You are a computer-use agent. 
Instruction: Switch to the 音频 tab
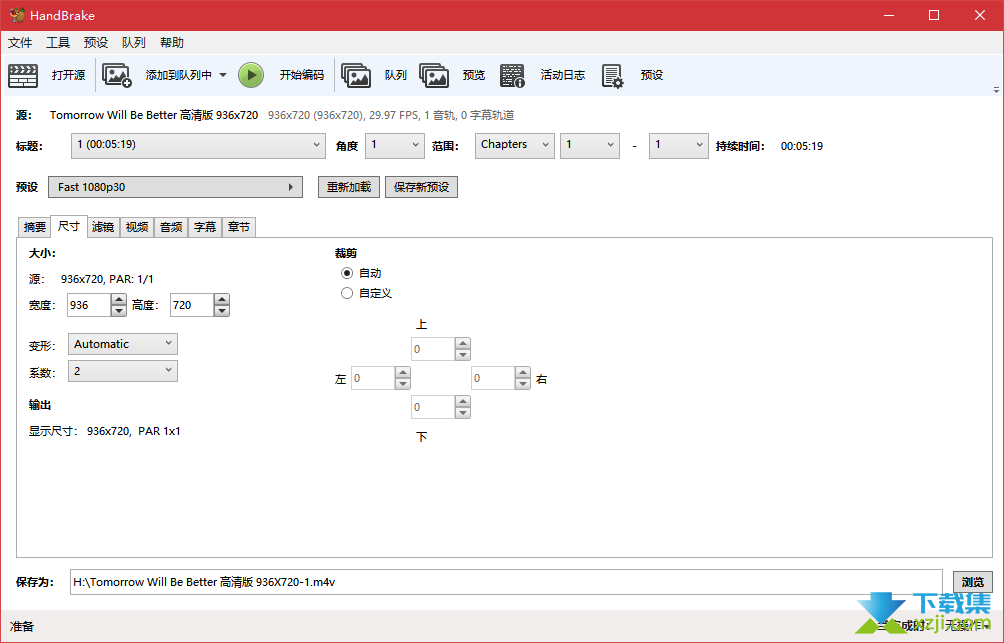click(x=171, y=227)
